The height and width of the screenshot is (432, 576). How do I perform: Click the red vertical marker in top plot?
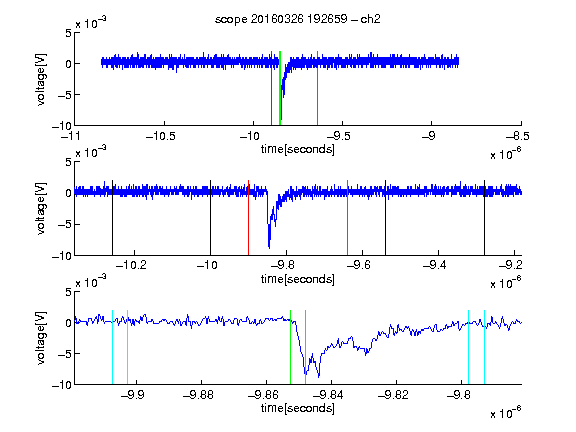[x=271, y=88]
